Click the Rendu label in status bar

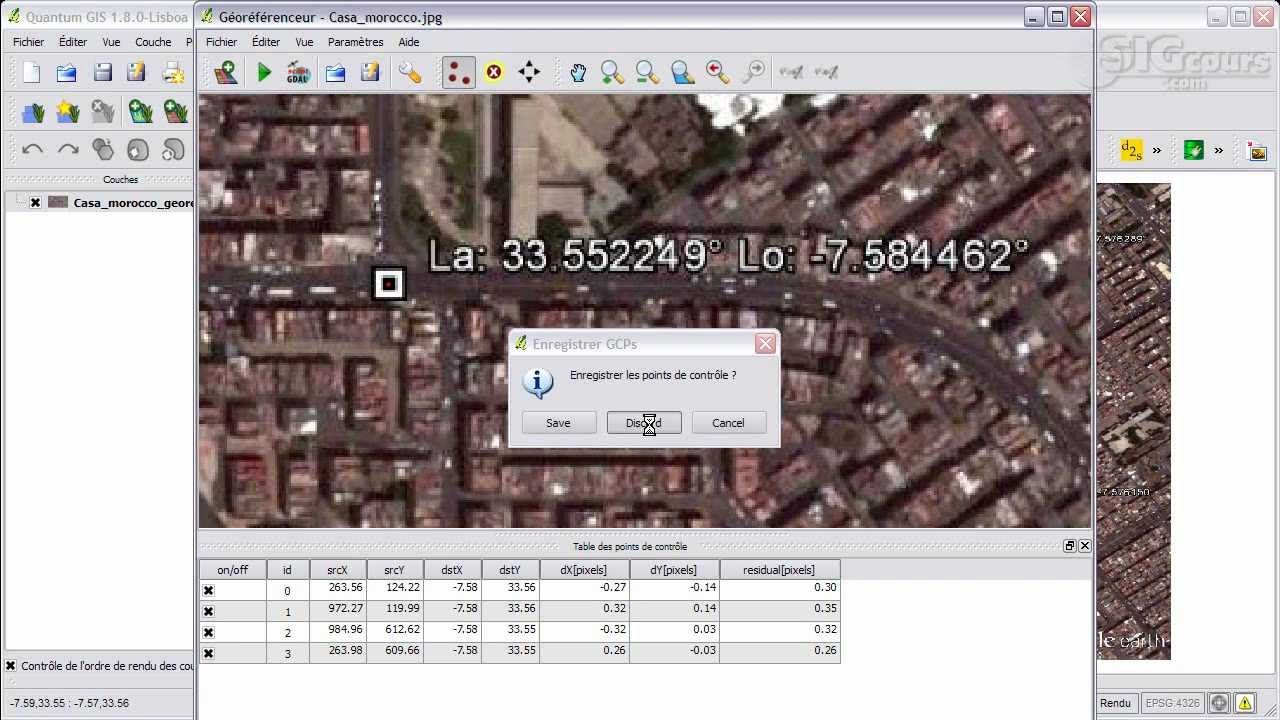click(x=1115, y=703)
